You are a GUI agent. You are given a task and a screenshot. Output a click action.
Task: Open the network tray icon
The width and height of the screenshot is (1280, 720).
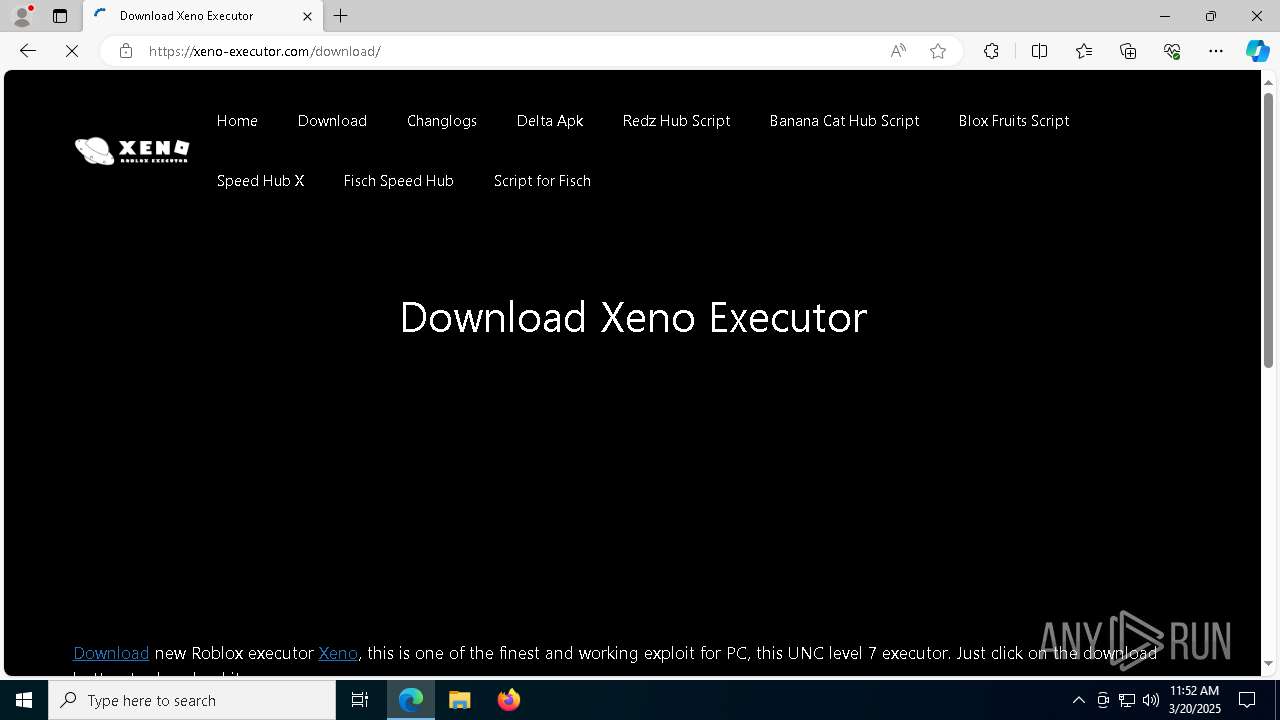coord(1127,700)
